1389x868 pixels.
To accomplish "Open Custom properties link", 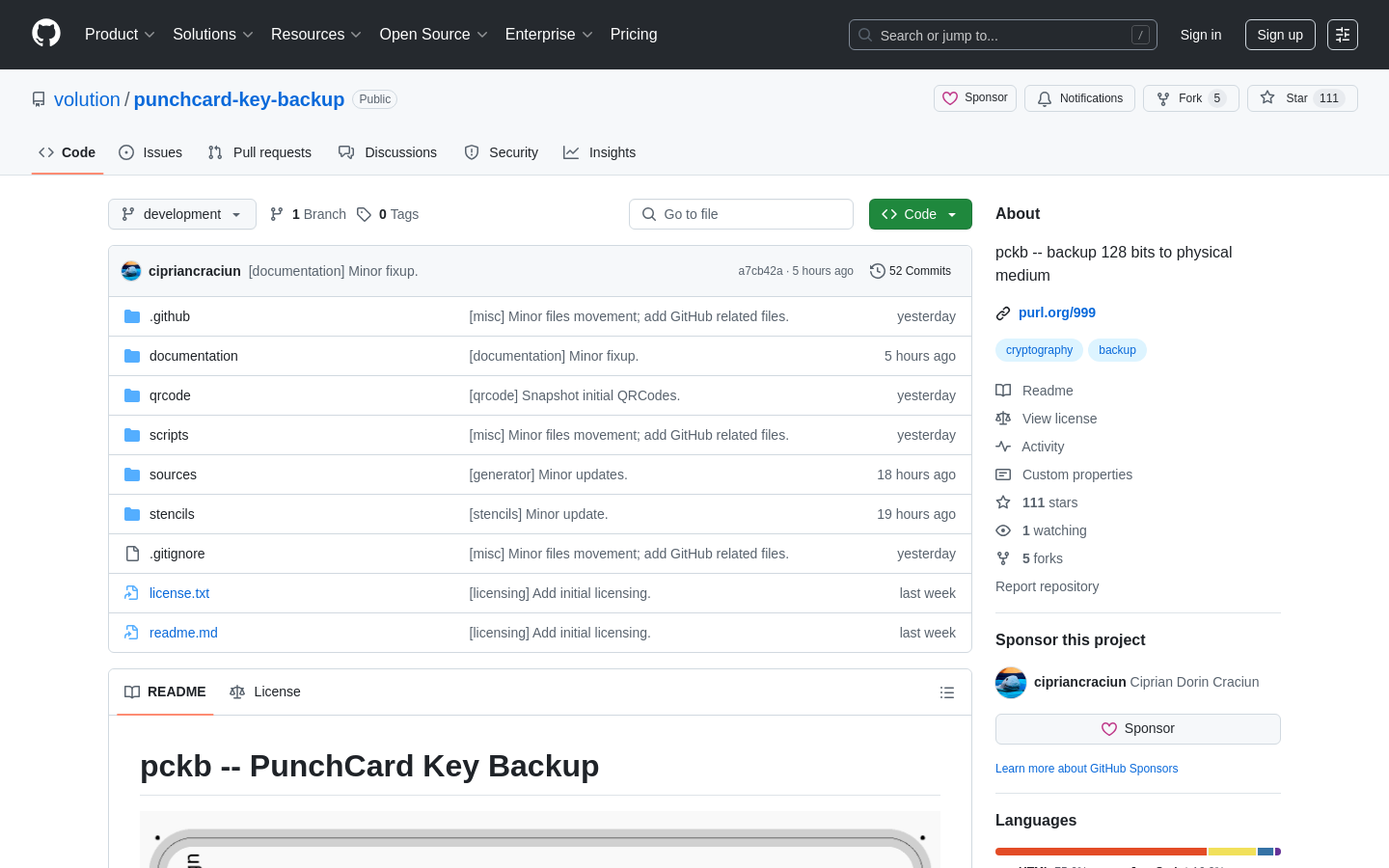I will click(1064, 475).
